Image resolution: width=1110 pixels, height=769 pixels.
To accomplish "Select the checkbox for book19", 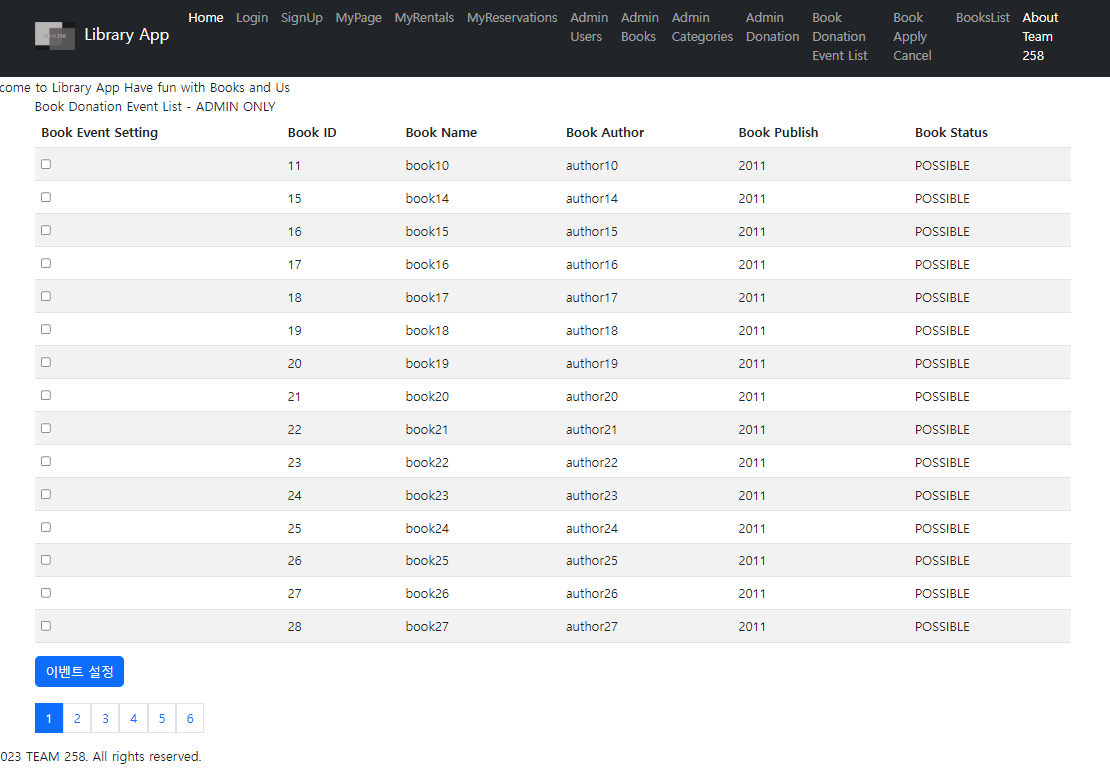I will [x=46, y=362].
